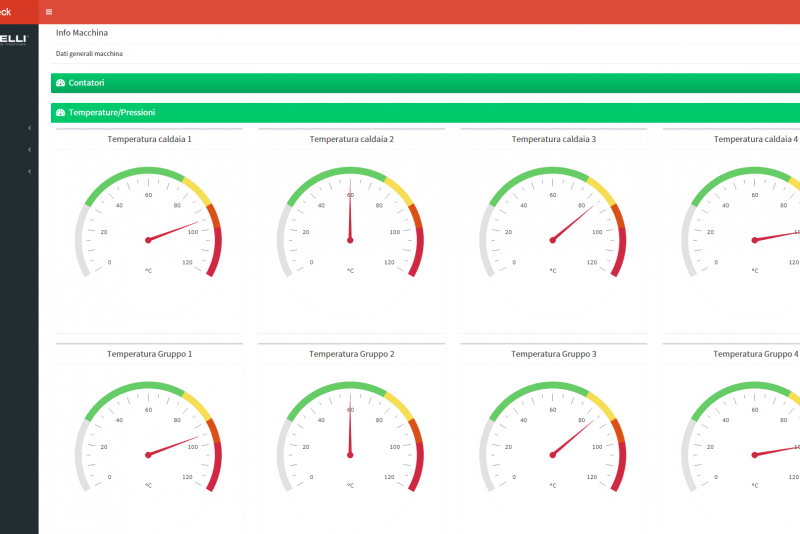
Task: Click the dashboard icon beside Temperature/Pressioni
Action: [61, 112]
